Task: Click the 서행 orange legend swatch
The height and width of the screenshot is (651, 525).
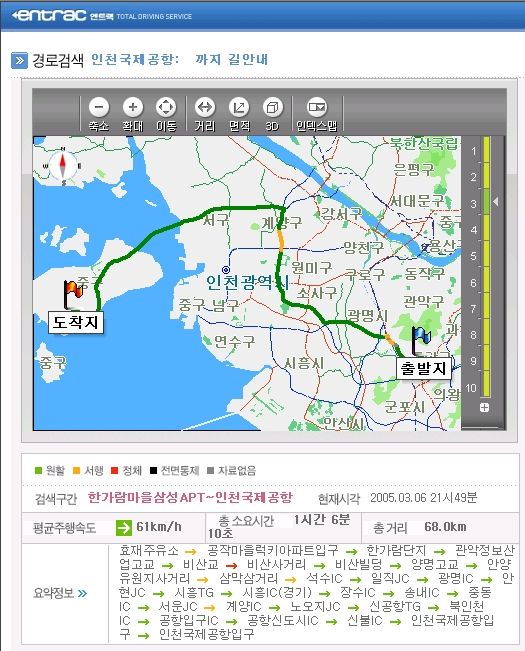Action: (76, 471)
